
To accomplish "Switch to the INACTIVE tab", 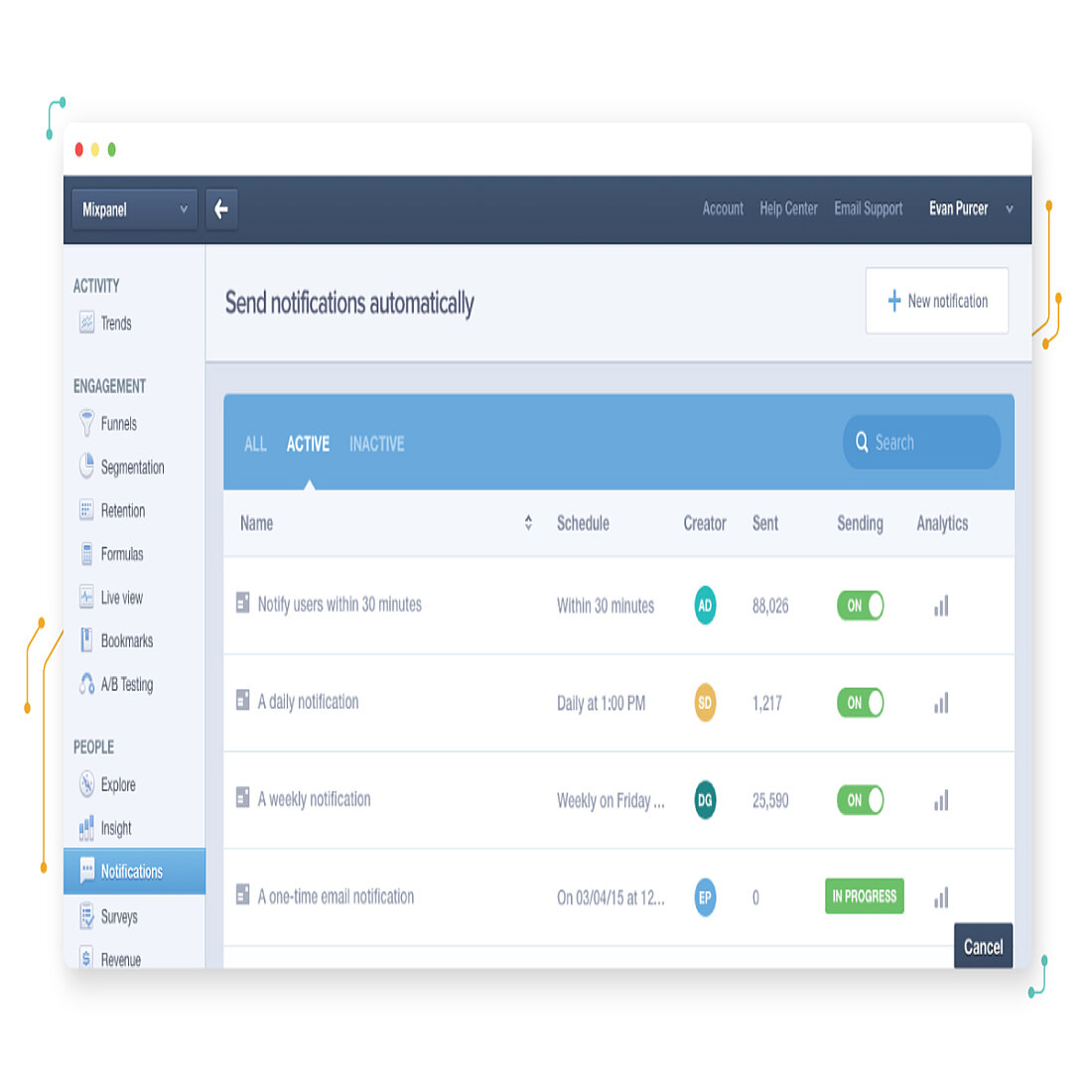I will point(376,444).
